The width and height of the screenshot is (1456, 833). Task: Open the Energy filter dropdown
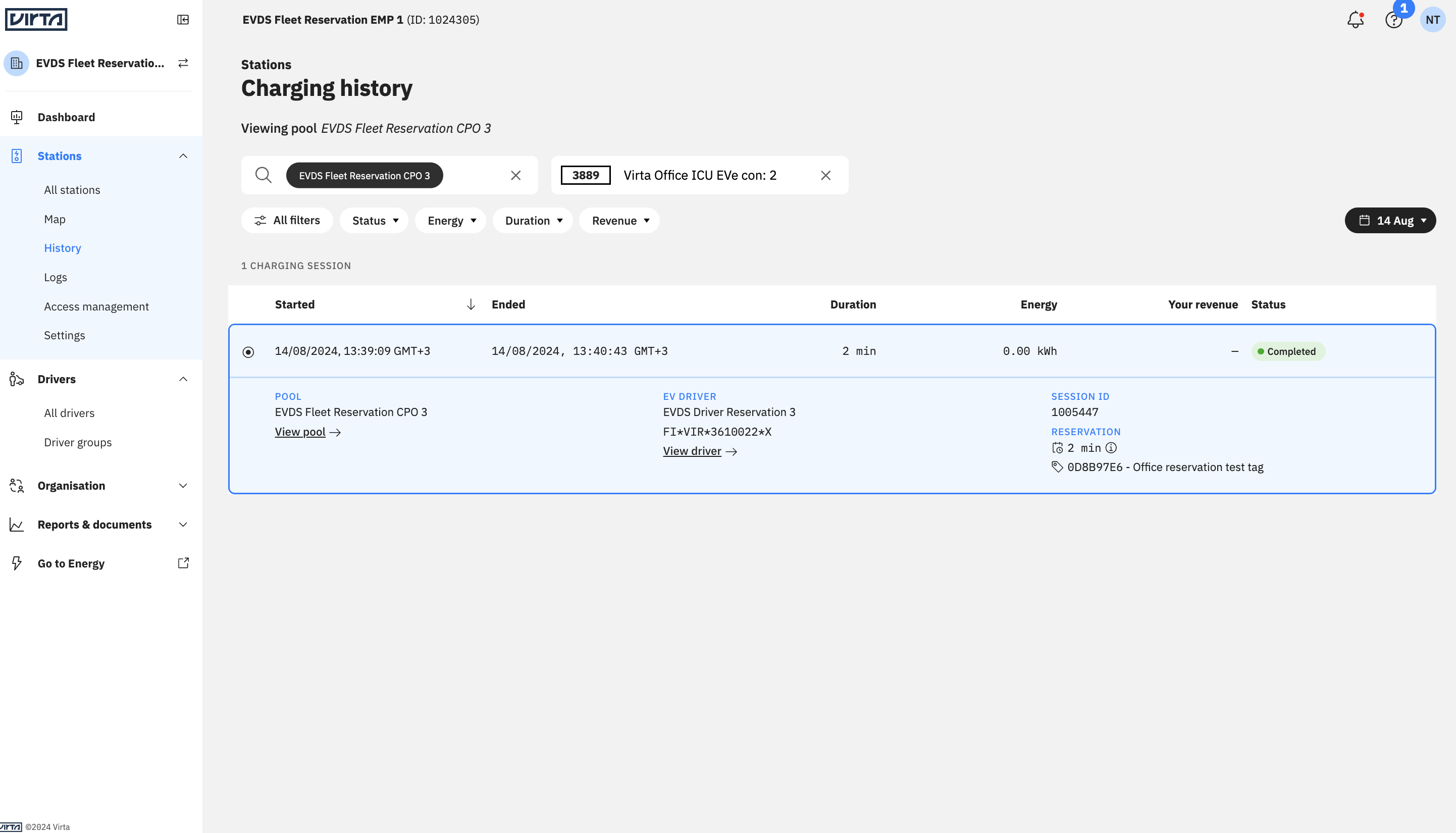tap(451, 220)
